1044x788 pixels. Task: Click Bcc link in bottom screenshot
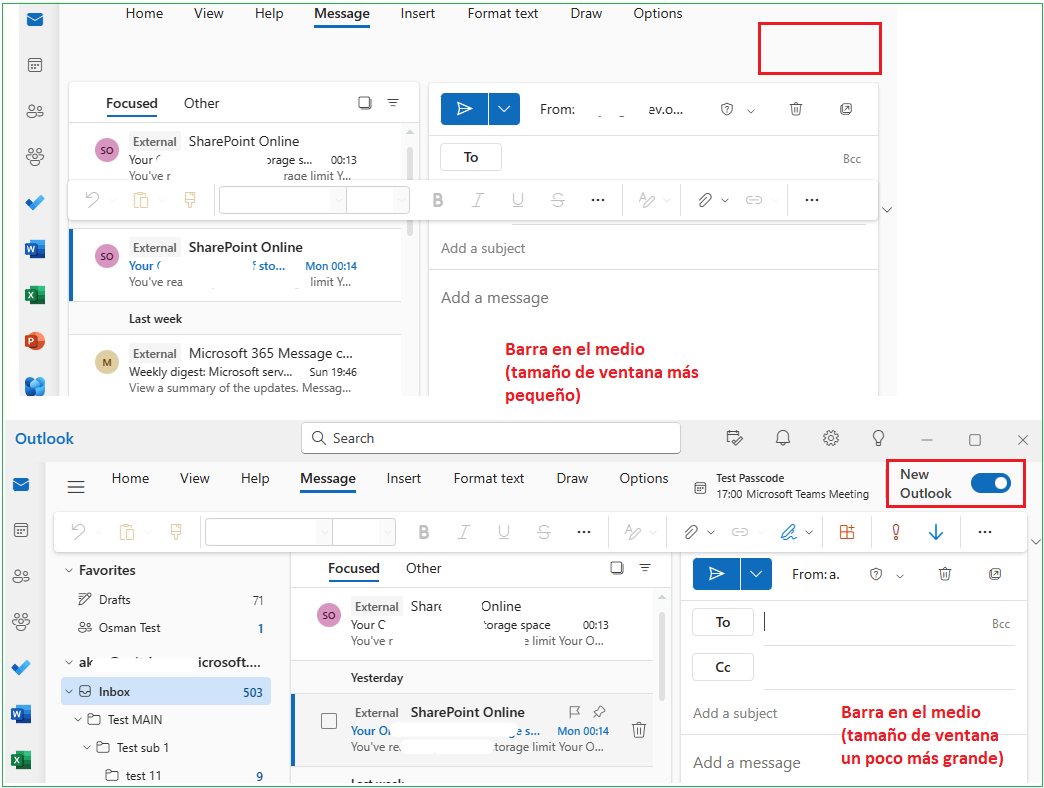click(1001, 624)
